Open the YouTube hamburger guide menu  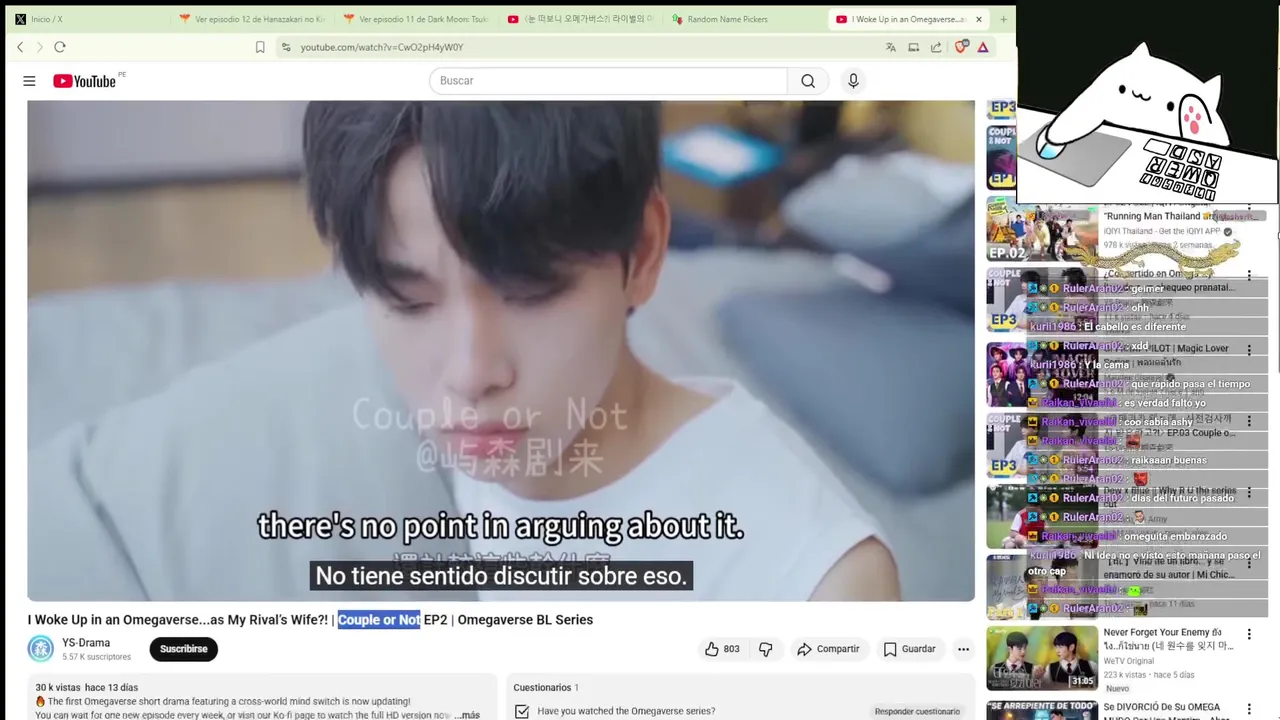[x=29, y=81]
